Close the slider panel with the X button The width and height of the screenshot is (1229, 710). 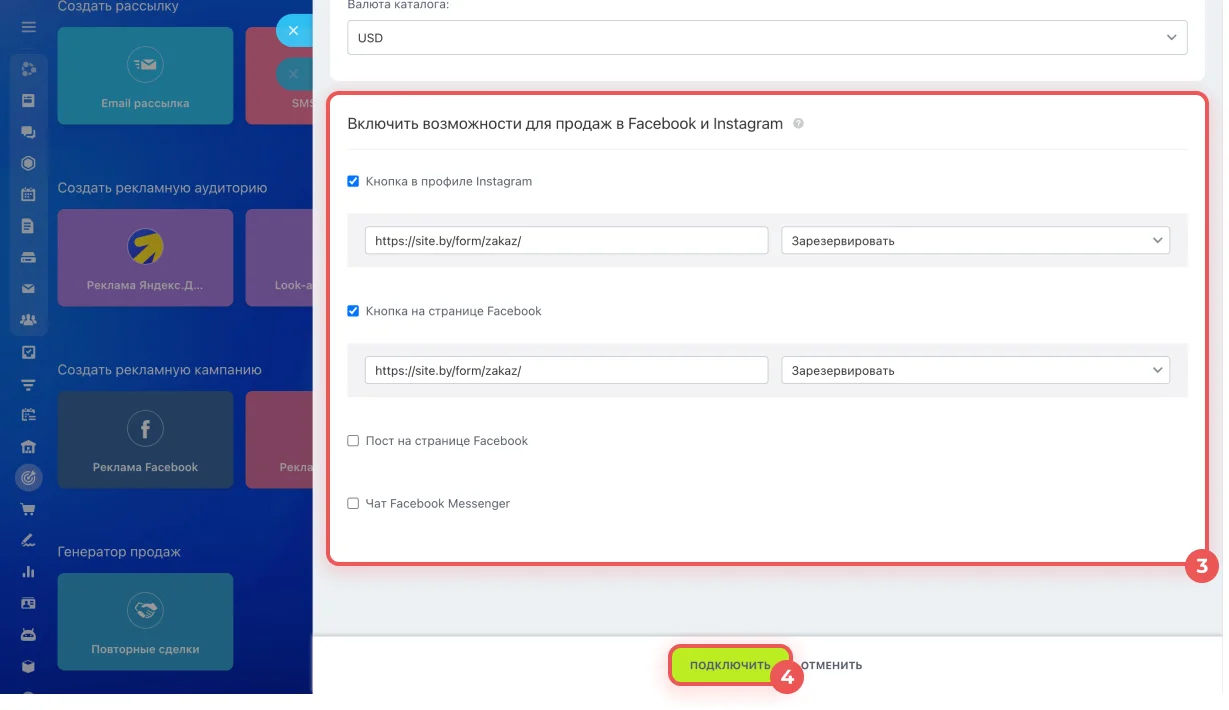click(x=293, y=31)
